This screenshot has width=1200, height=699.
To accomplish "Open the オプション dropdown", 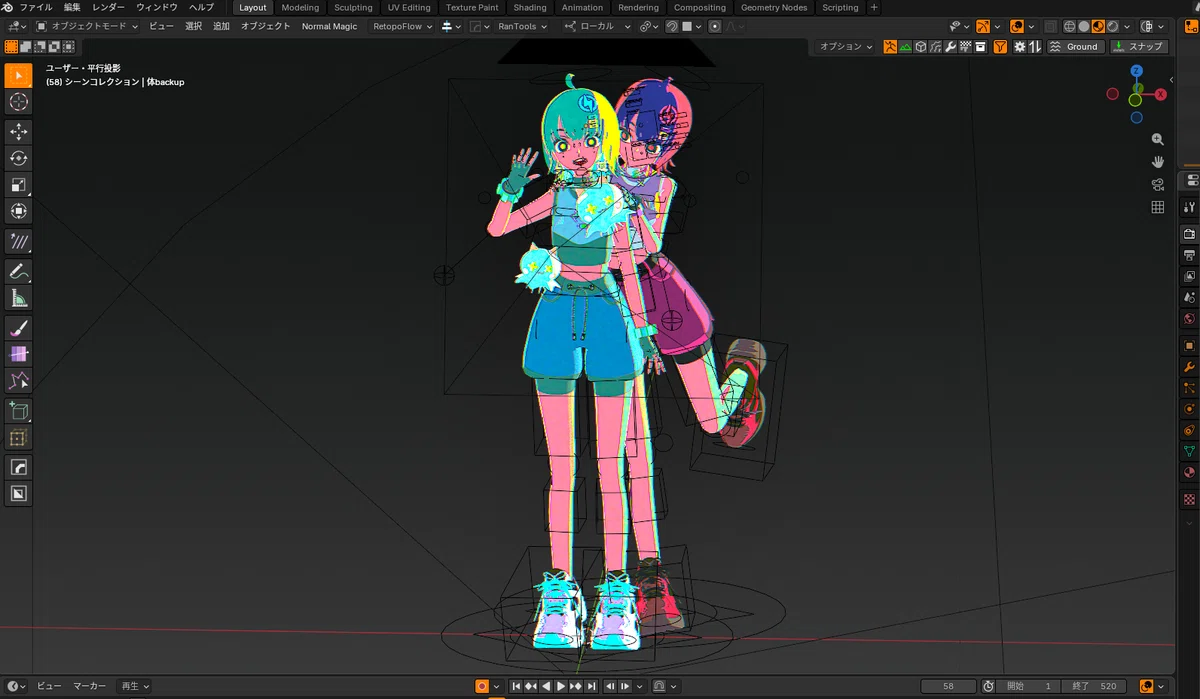I will click(x=846, y=47).
